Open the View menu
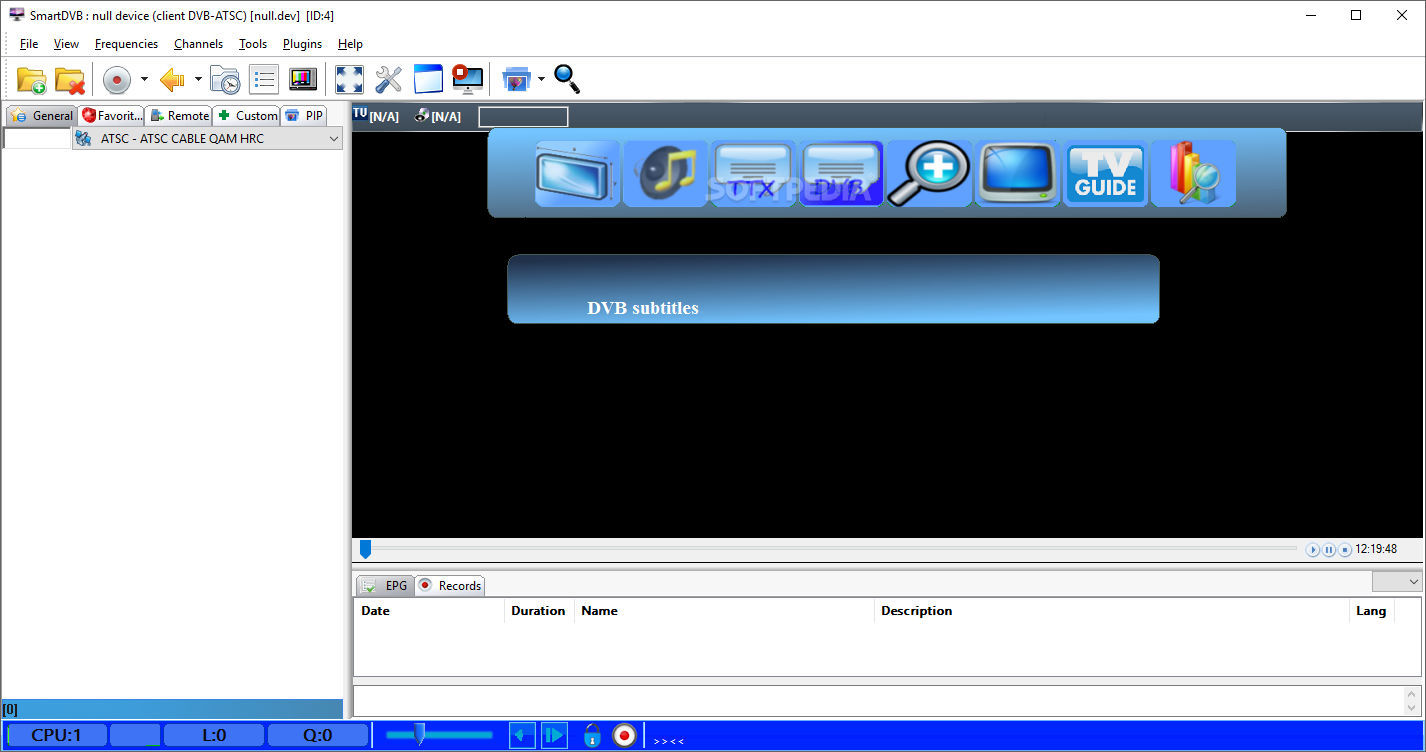Image resolution: width=1426 pixels, height=752 pixels. pos(66,44)
